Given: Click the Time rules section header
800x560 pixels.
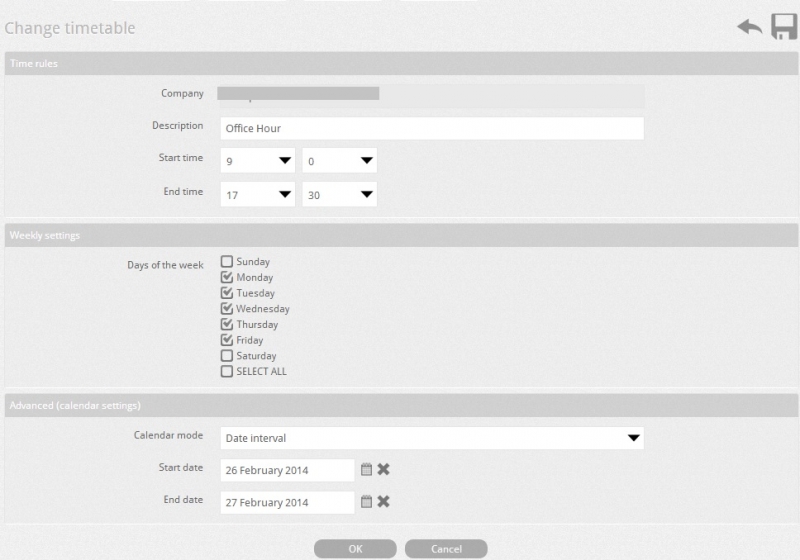Looking at the screenshot, I should click(401, 63).
